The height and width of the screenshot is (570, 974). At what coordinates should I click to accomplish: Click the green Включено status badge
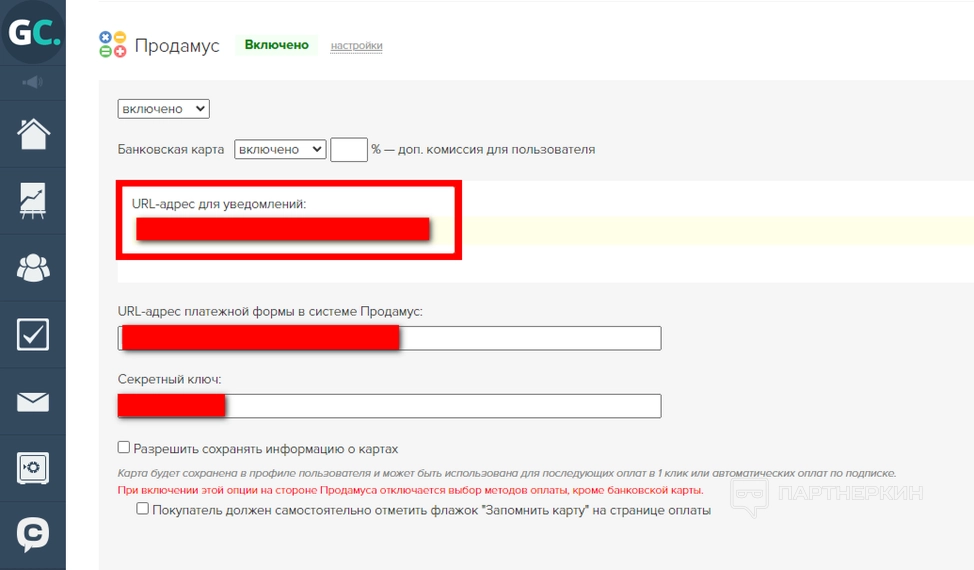point(276,45)
